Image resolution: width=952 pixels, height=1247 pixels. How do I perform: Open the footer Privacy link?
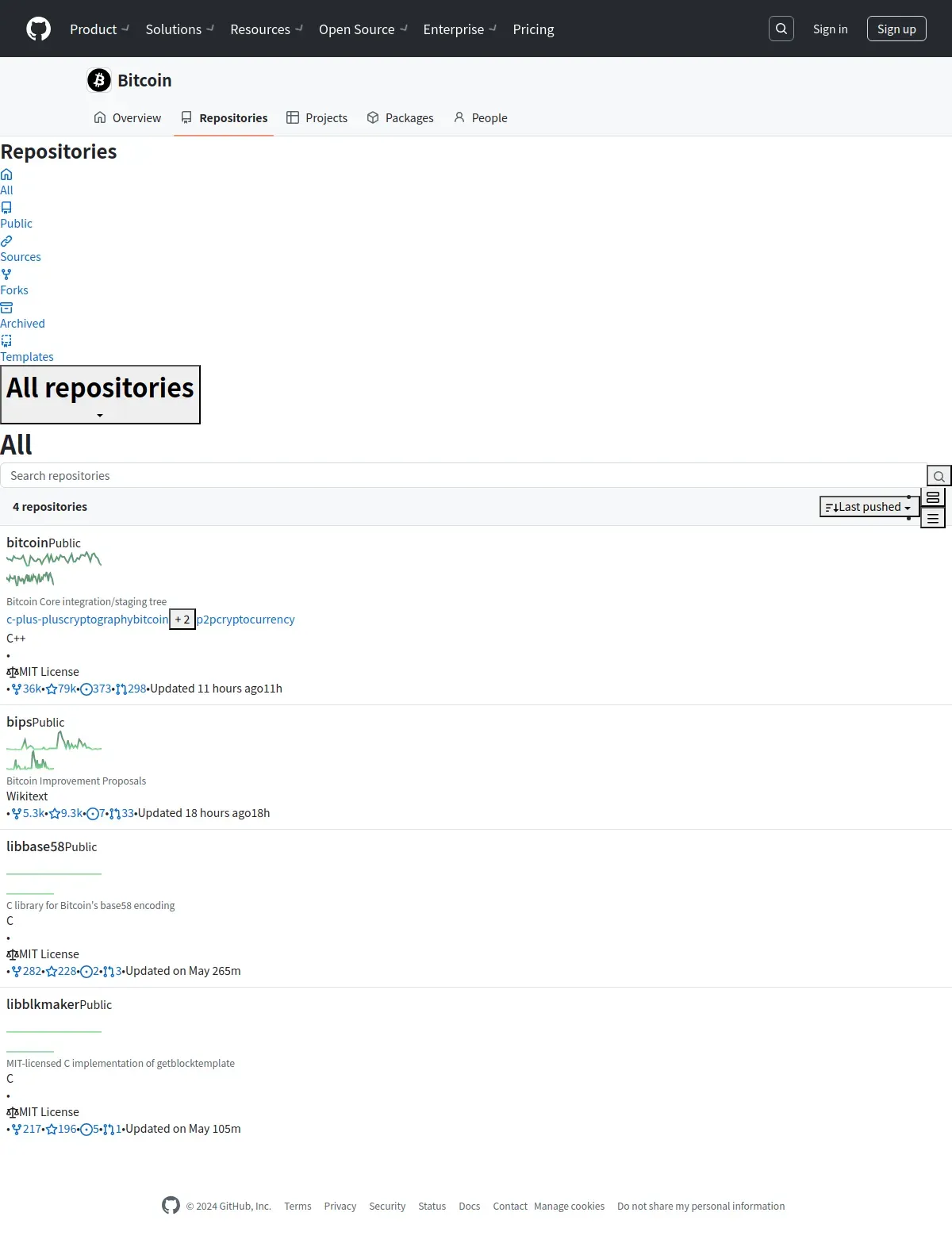coord(340,1206)
